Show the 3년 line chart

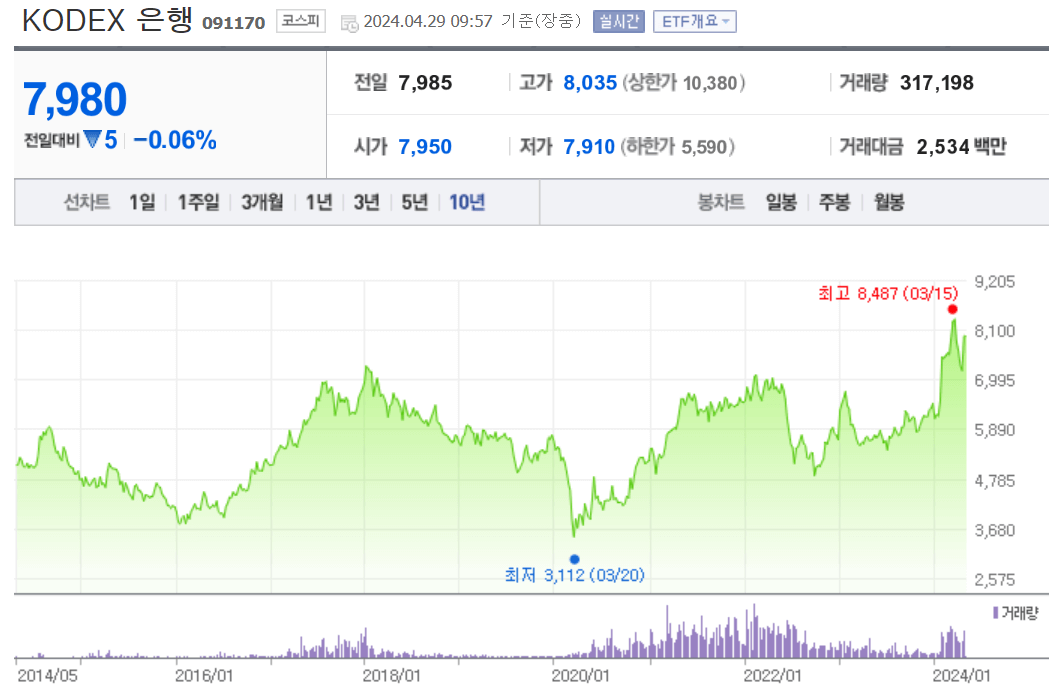coord(367,202)
